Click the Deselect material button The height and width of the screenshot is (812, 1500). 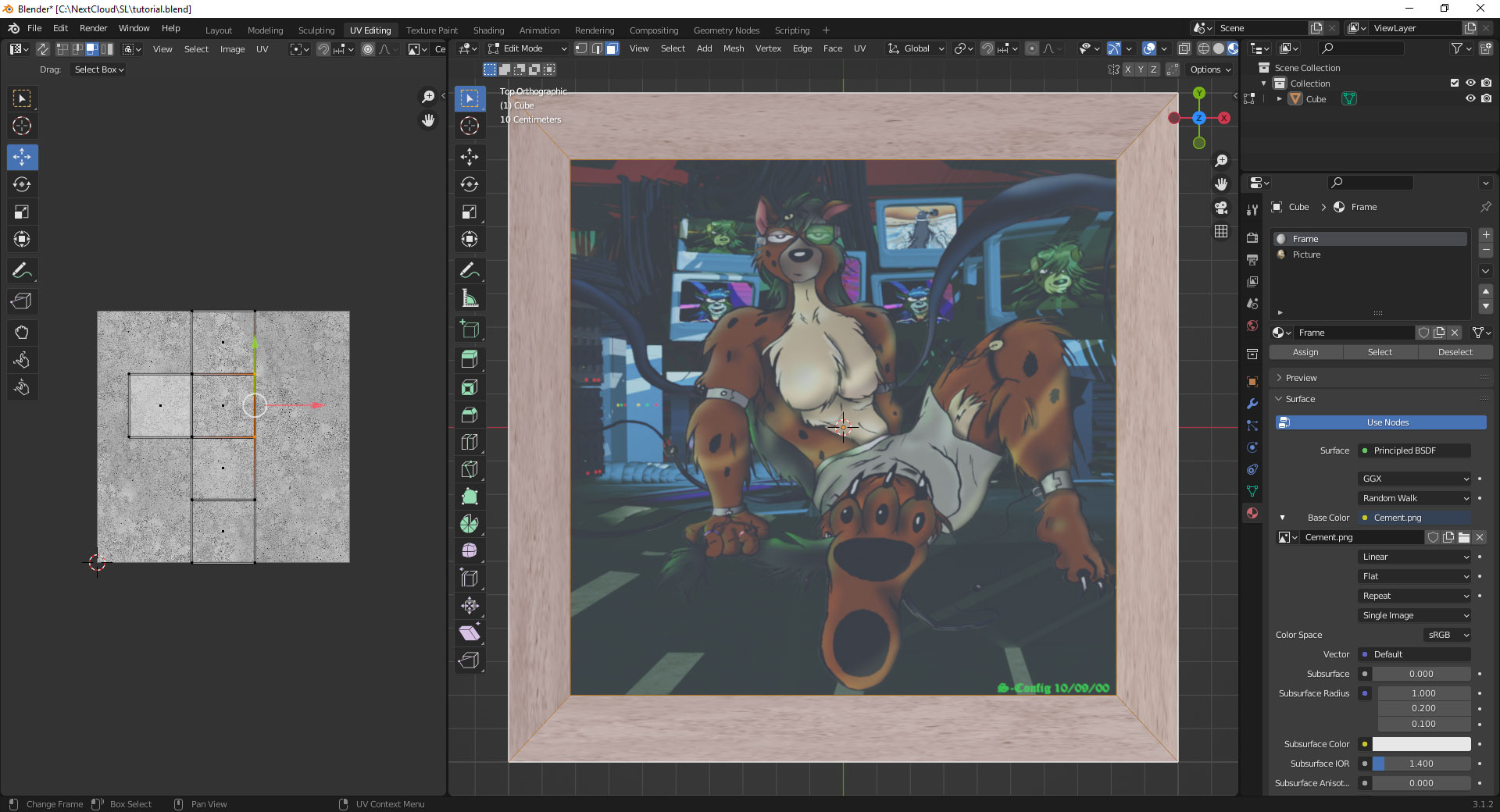click(x=1455, y=352)
